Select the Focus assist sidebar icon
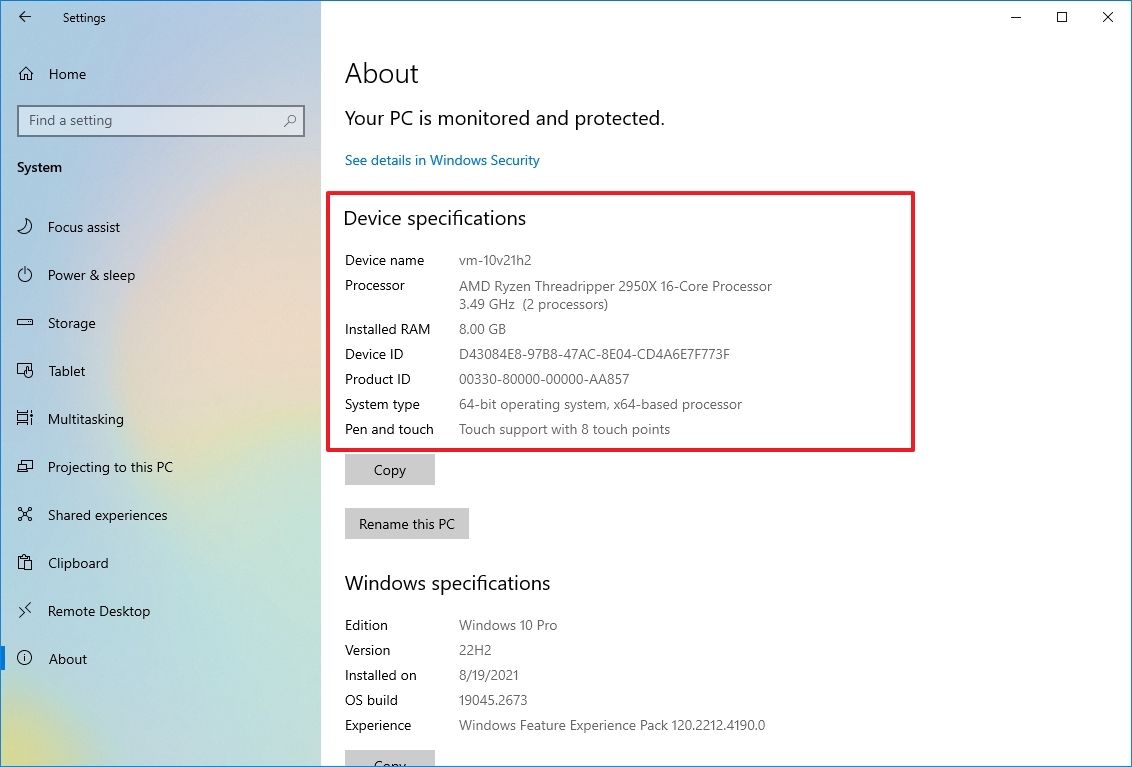The width and height of the screenshot is (1132, 767). [x=24, y=227]
